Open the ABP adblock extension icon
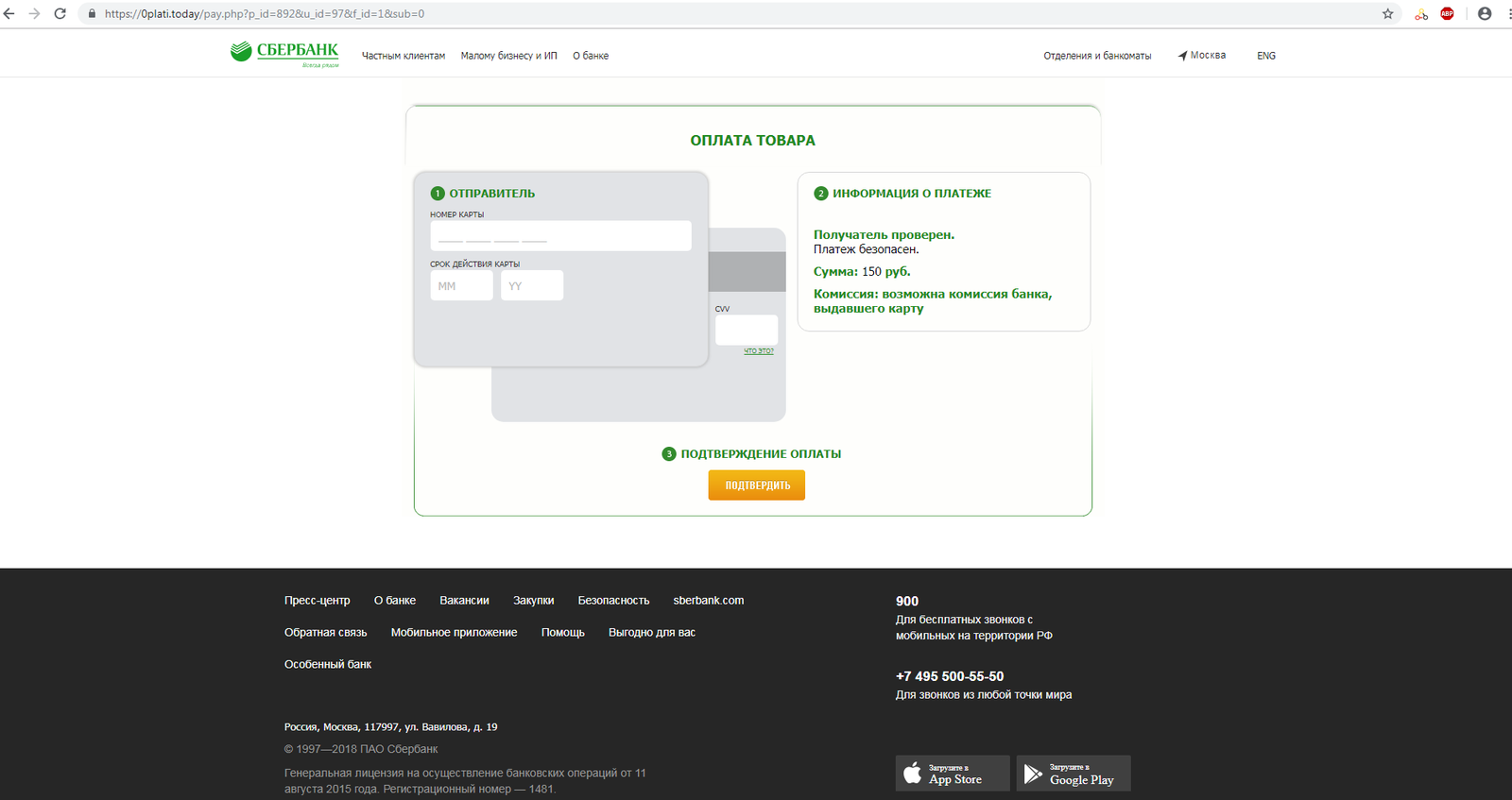The height and width of the screenshot is (800, 1512). 1447,14
